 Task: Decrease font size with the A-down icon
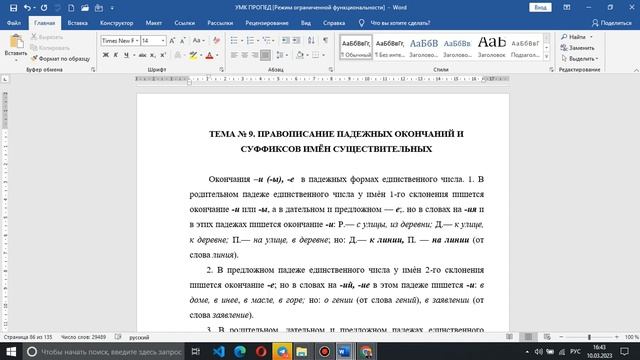tap(182, 40)
